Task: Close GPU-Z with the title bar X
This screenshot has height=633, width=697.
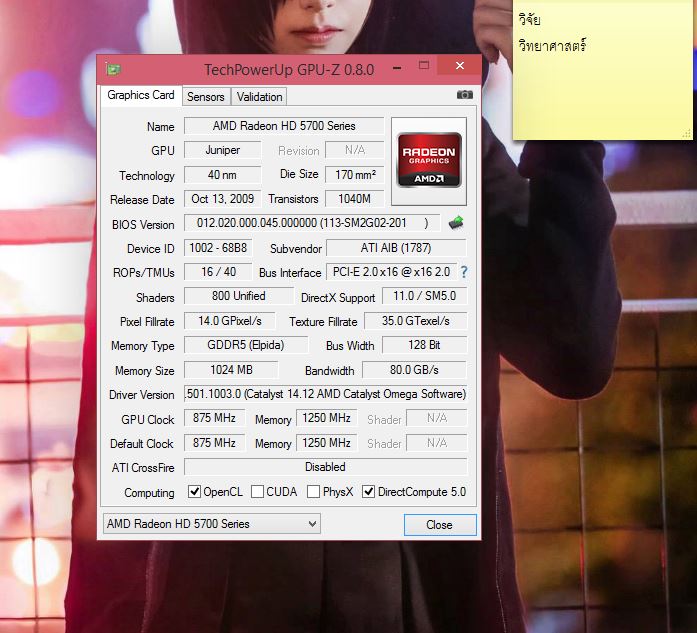Action: point(460,66)
